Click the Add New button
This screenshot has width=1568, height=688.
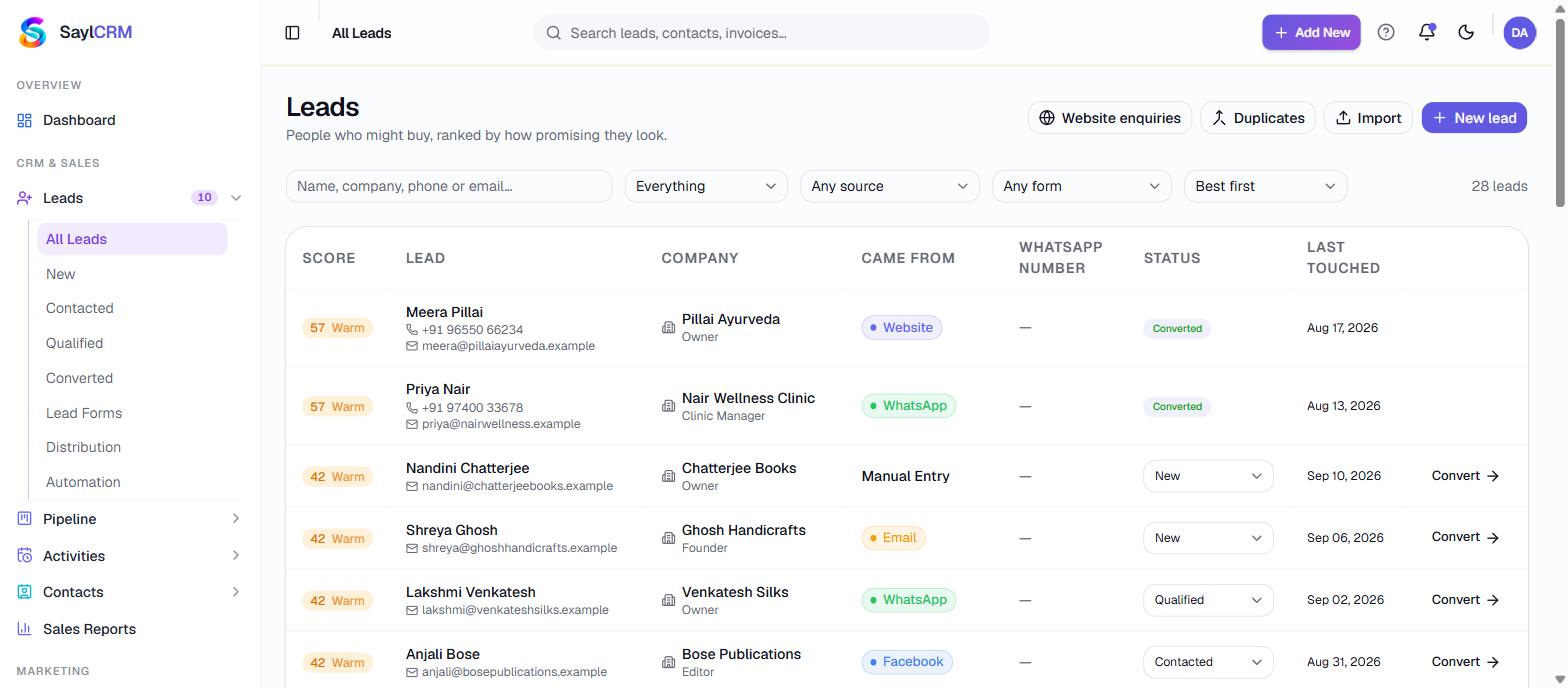pos(1311,32)
